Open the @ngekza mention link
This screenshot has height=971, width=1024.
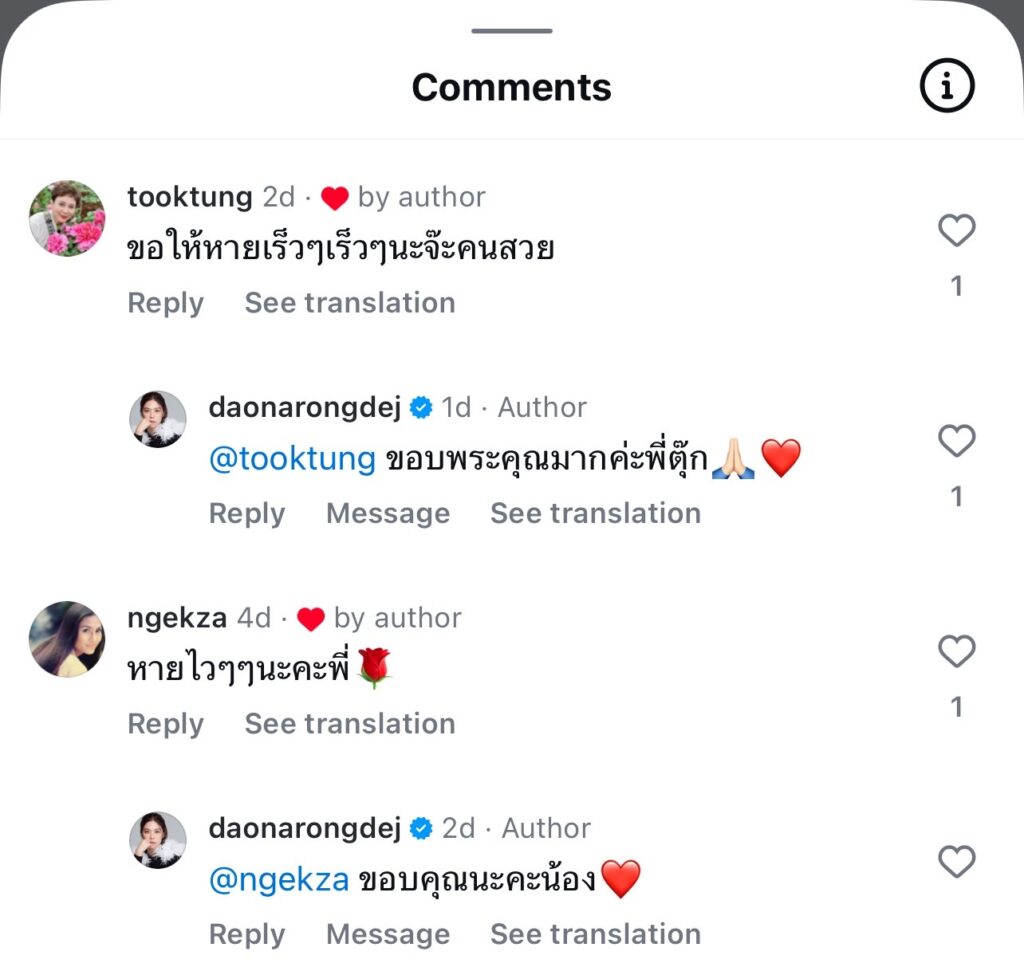(x=279, y=881)
